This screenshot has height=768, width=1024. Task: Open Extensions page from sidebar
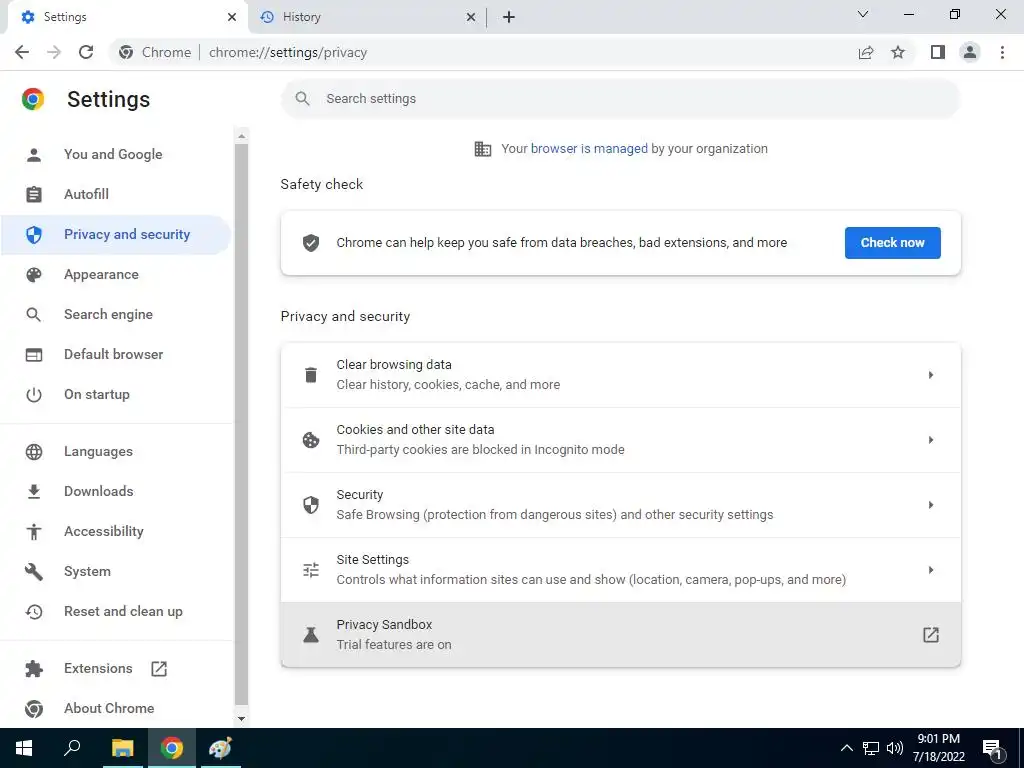[115, 668]
